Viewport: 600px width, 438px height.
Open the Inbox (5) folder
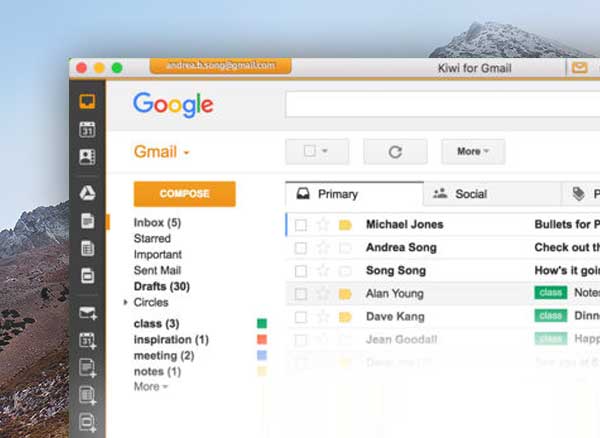point(157,223)
